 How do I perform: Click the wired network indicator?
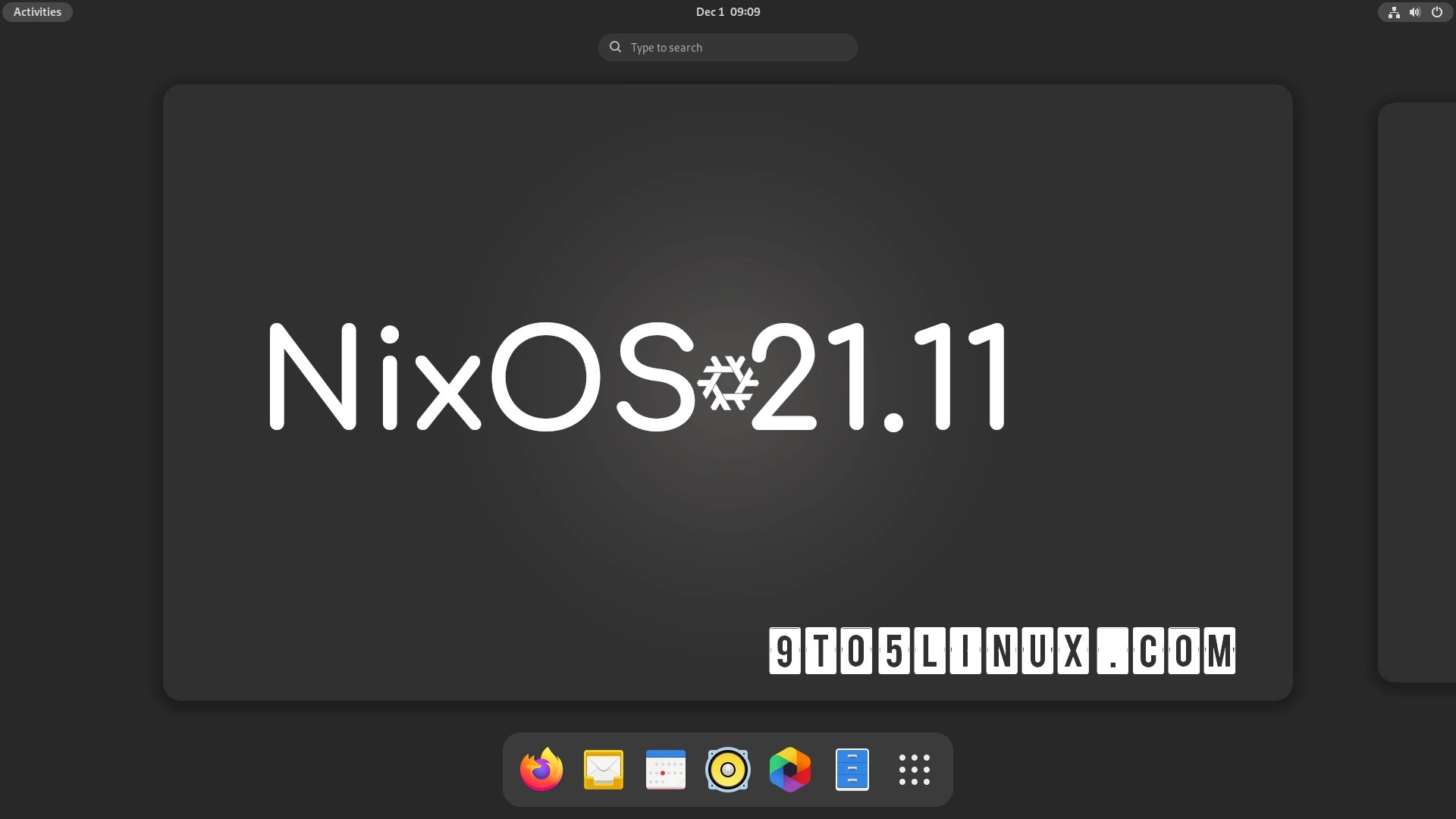click(x=1394, y=12)
